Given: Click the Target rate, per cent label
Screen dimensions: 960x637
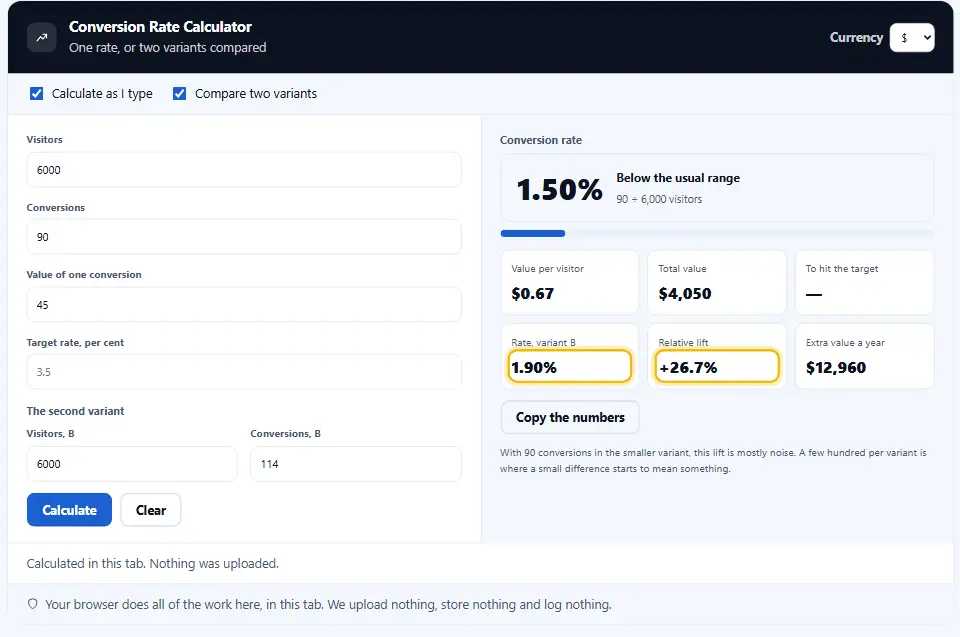Looking at the screenshot, I should click(75, 342).
